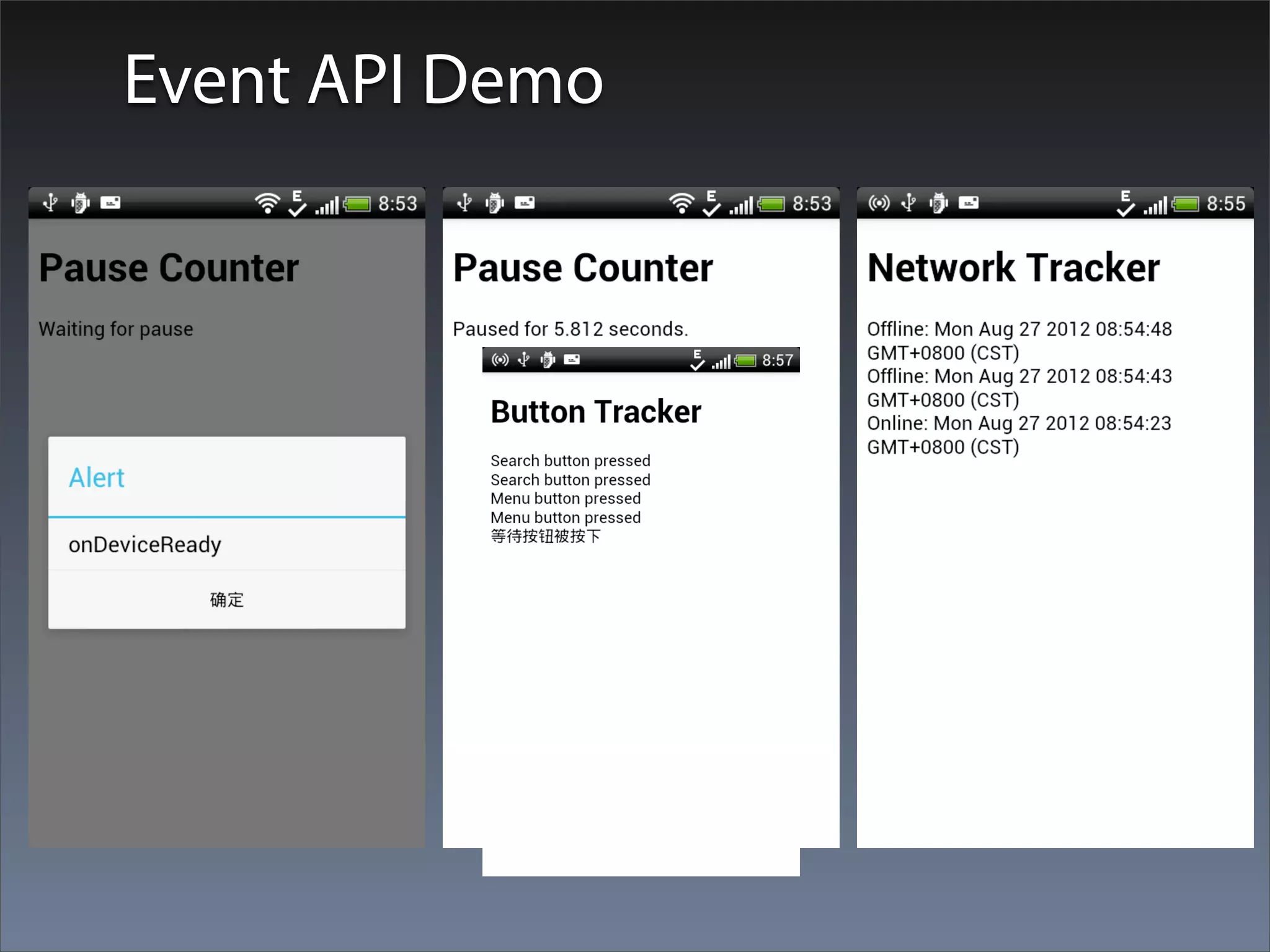The width and height of the screenshot is (1270, 952).
Task: Click EDGE sync icon in middle phone top bar
Action: 712,203
